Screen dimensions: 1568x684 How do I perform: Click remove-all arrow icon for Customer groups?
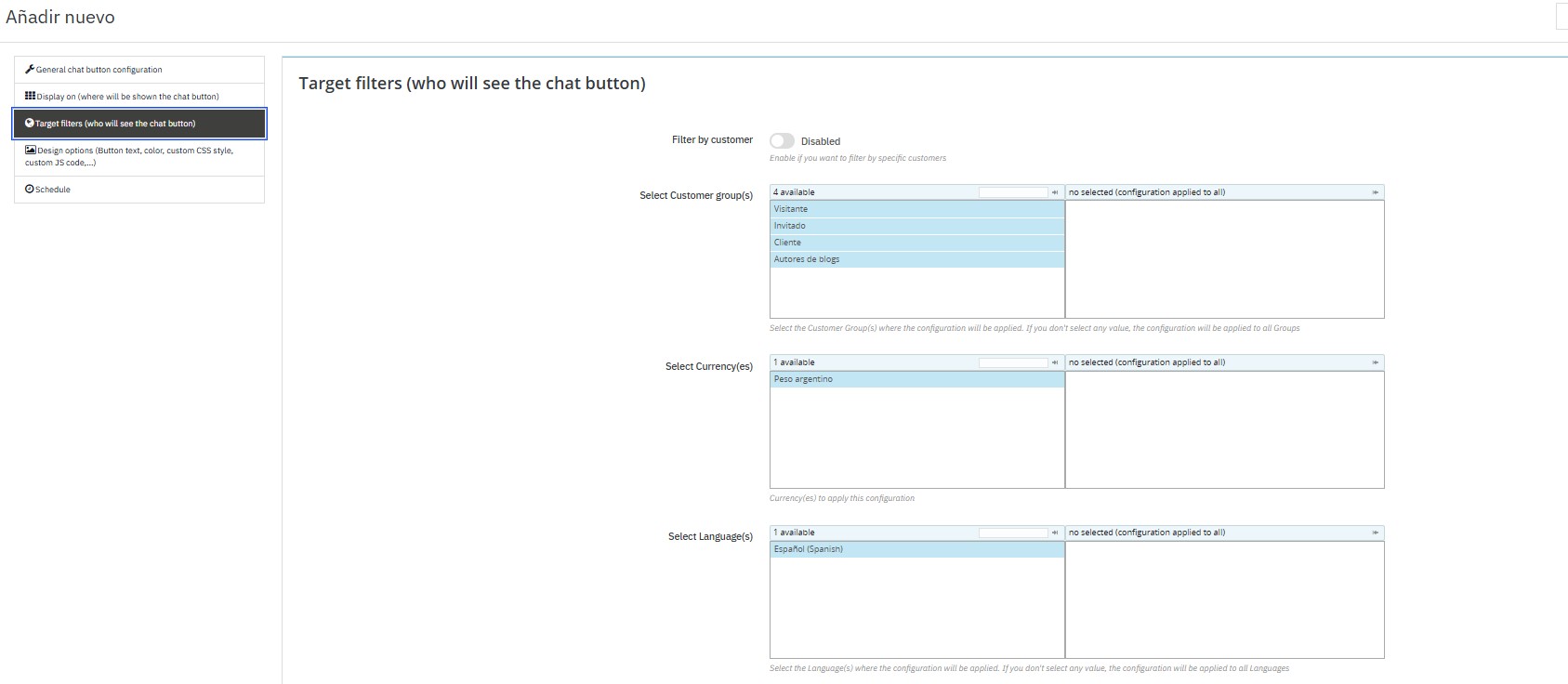click(x=1375, y=192)
